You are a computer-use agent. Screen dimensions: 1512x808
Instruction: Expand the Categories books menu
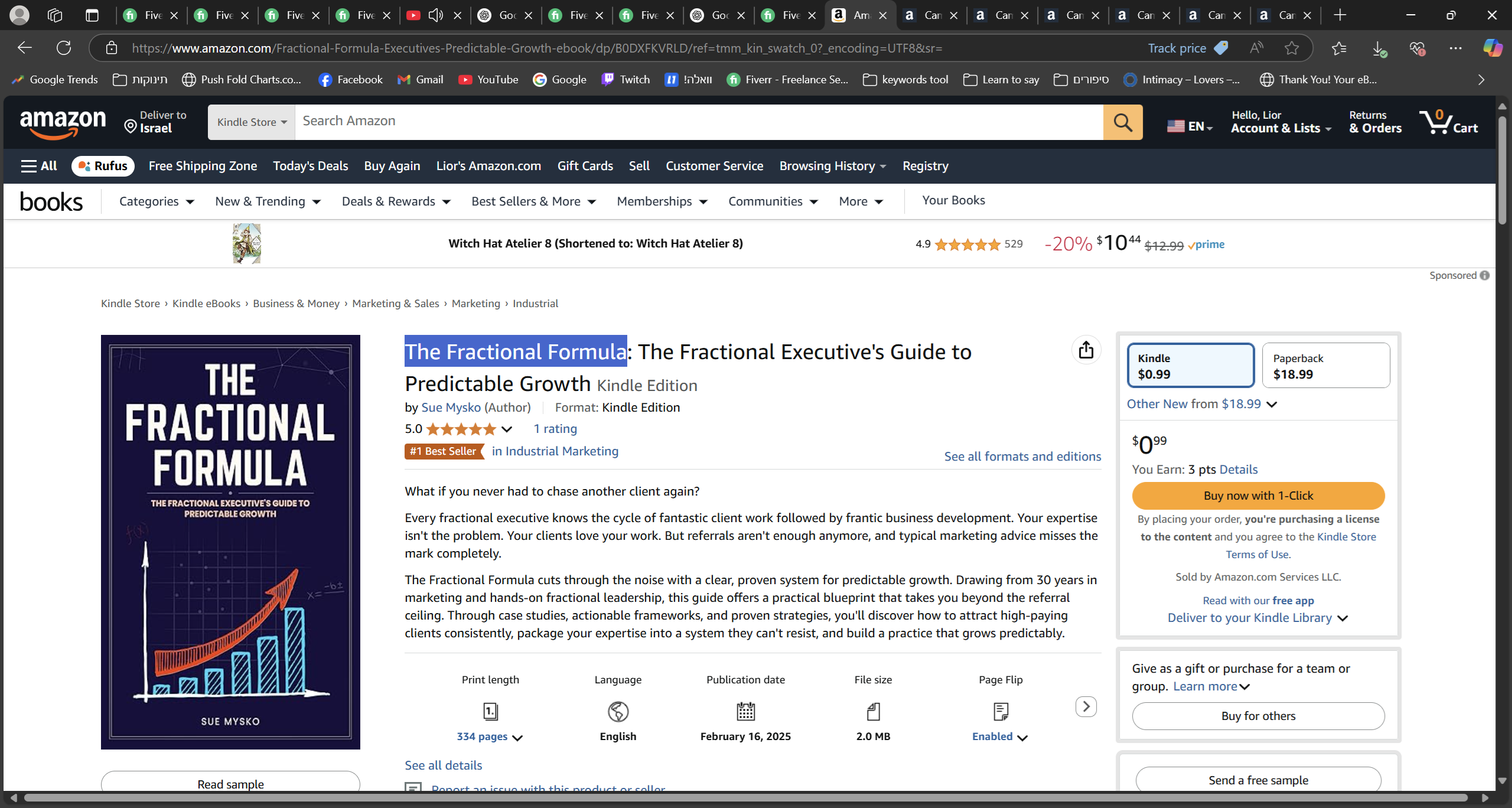click(157, 201)
